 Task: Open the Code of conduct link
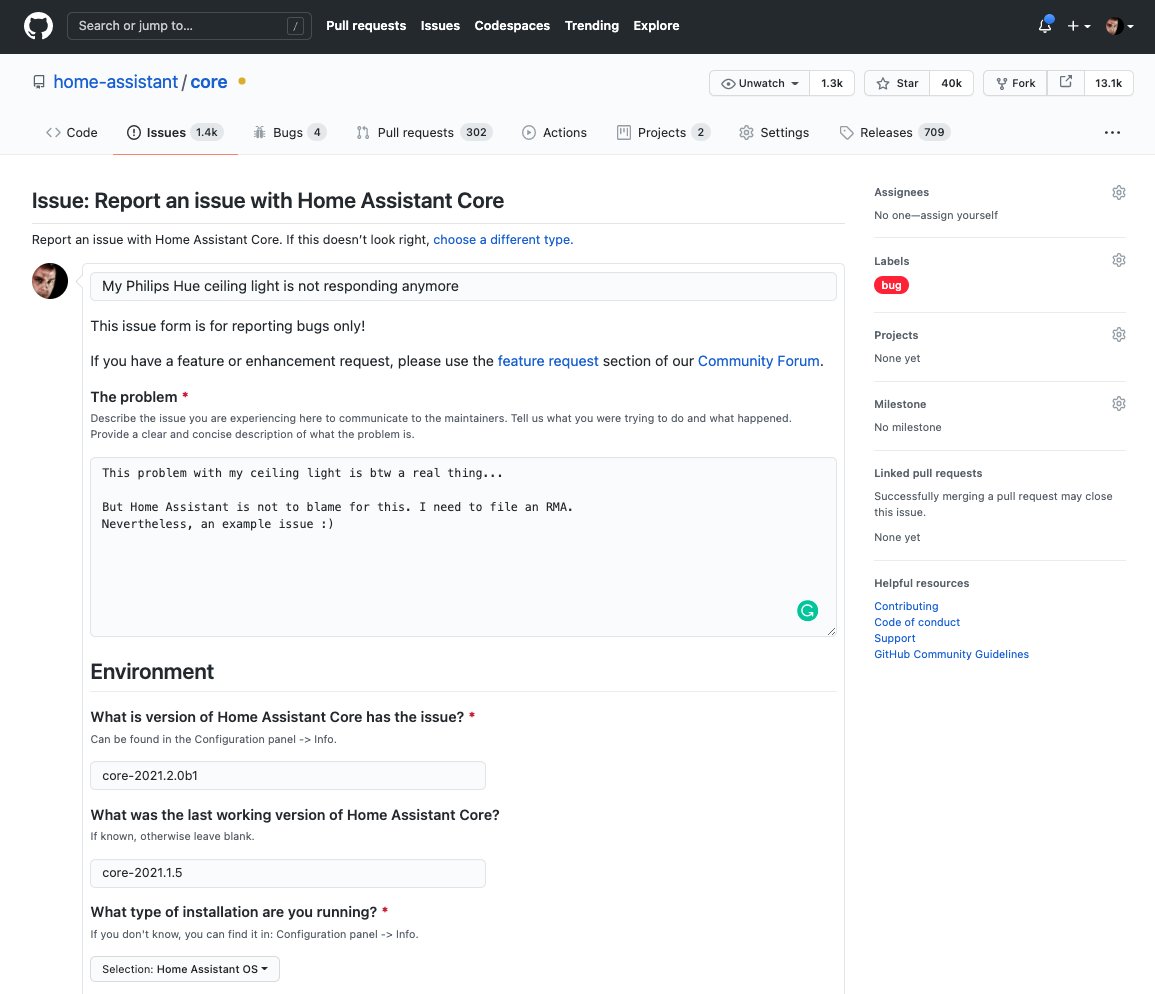coord(917,622)
